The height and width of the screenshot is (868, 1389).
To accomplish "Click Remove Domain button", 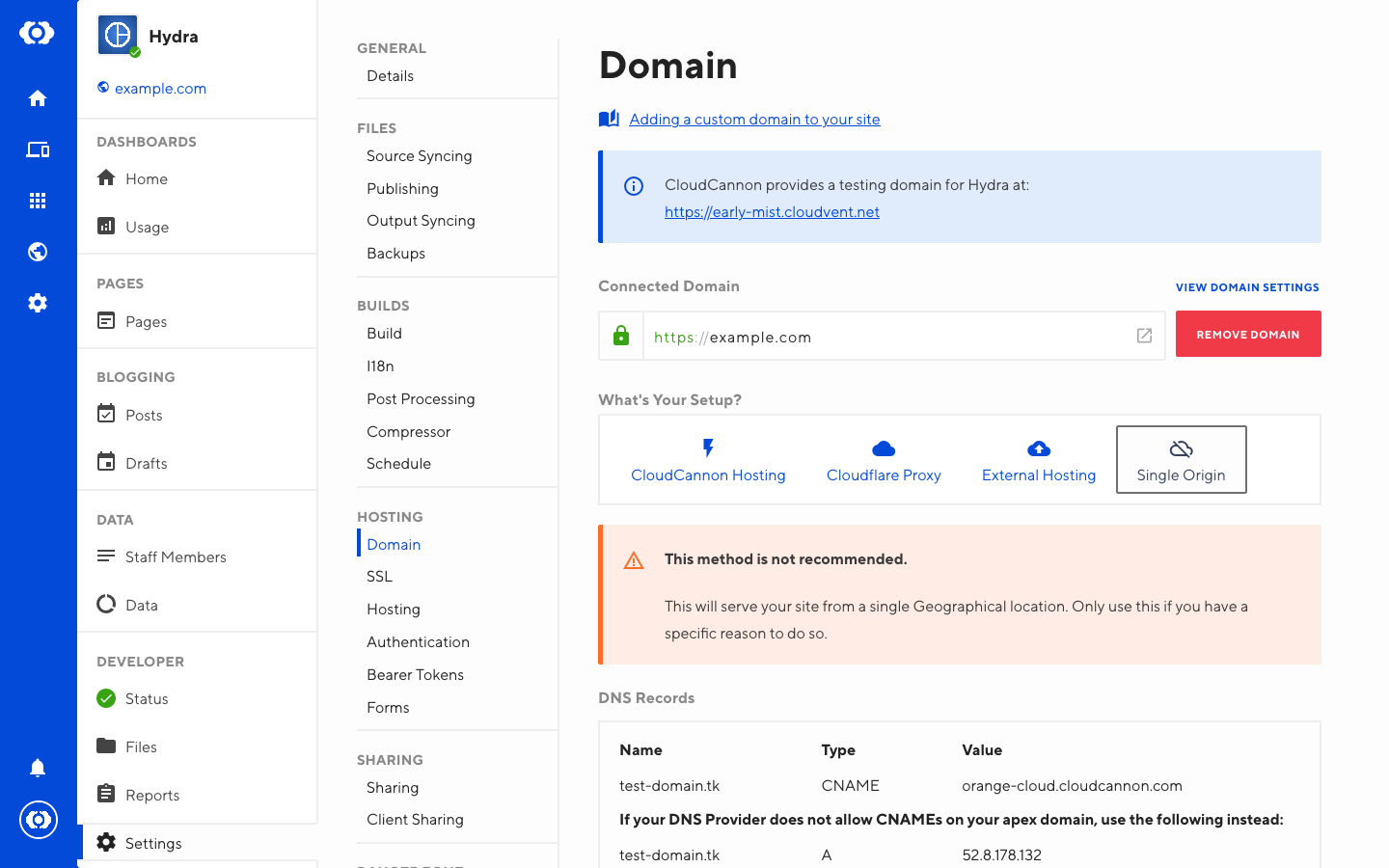I will 1248,334.
